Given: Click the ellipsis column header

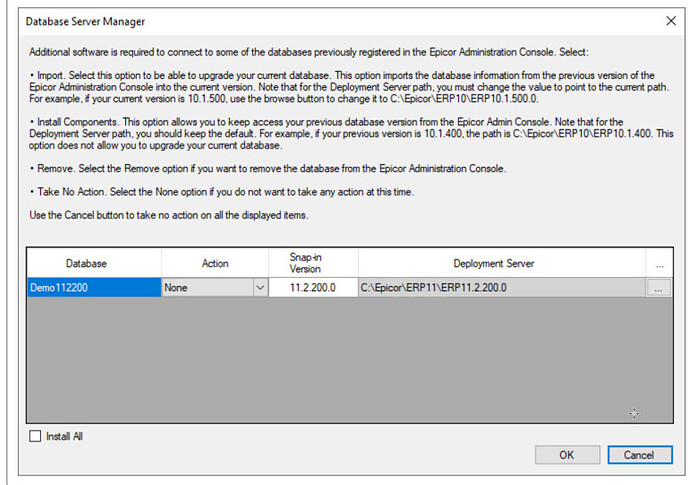Looking at the screenshot, I should [659, 263].
